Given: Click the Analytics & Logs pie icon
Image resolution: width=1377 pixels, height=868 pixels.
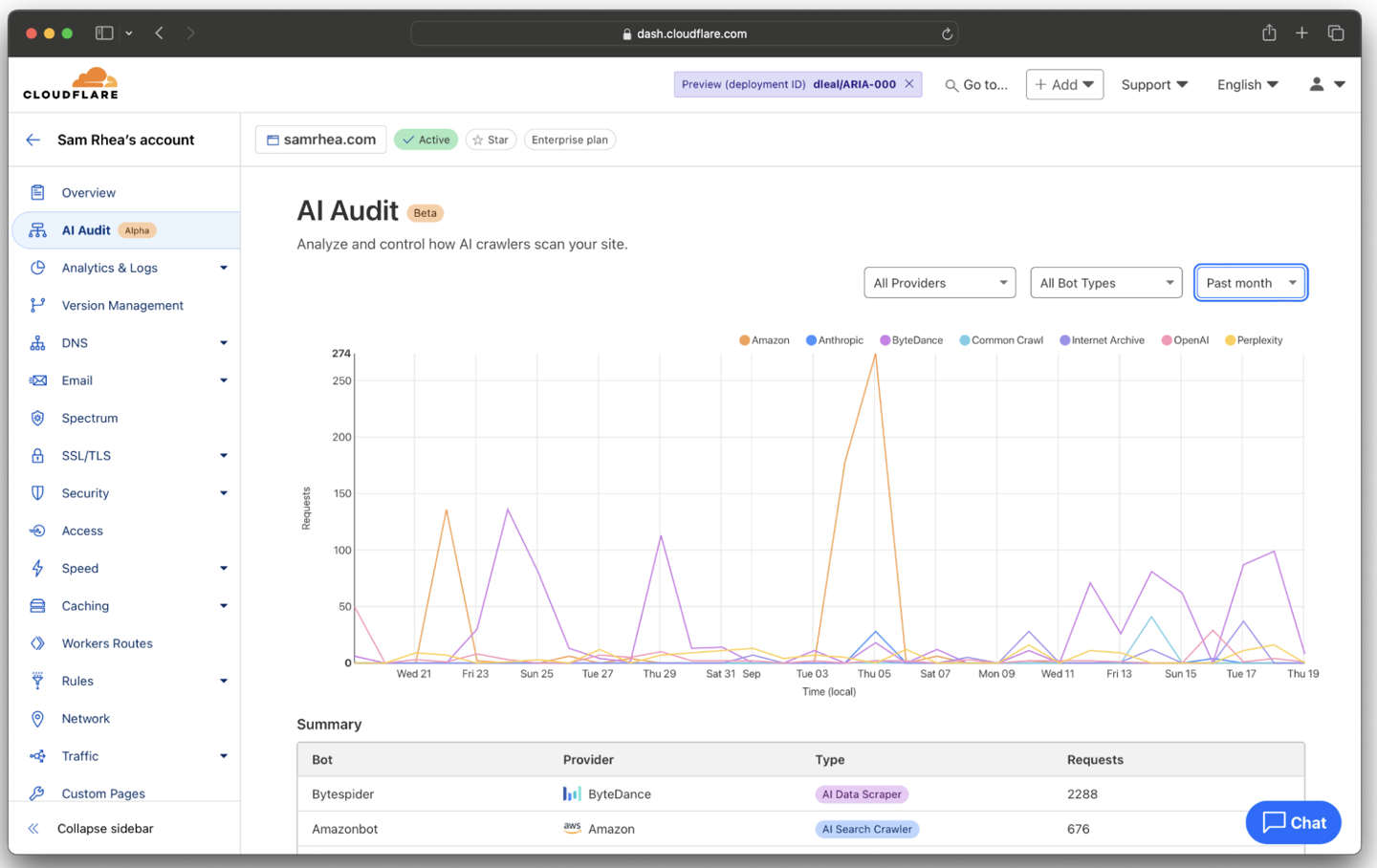Looking at the screenshot, I should click(37, 268).
